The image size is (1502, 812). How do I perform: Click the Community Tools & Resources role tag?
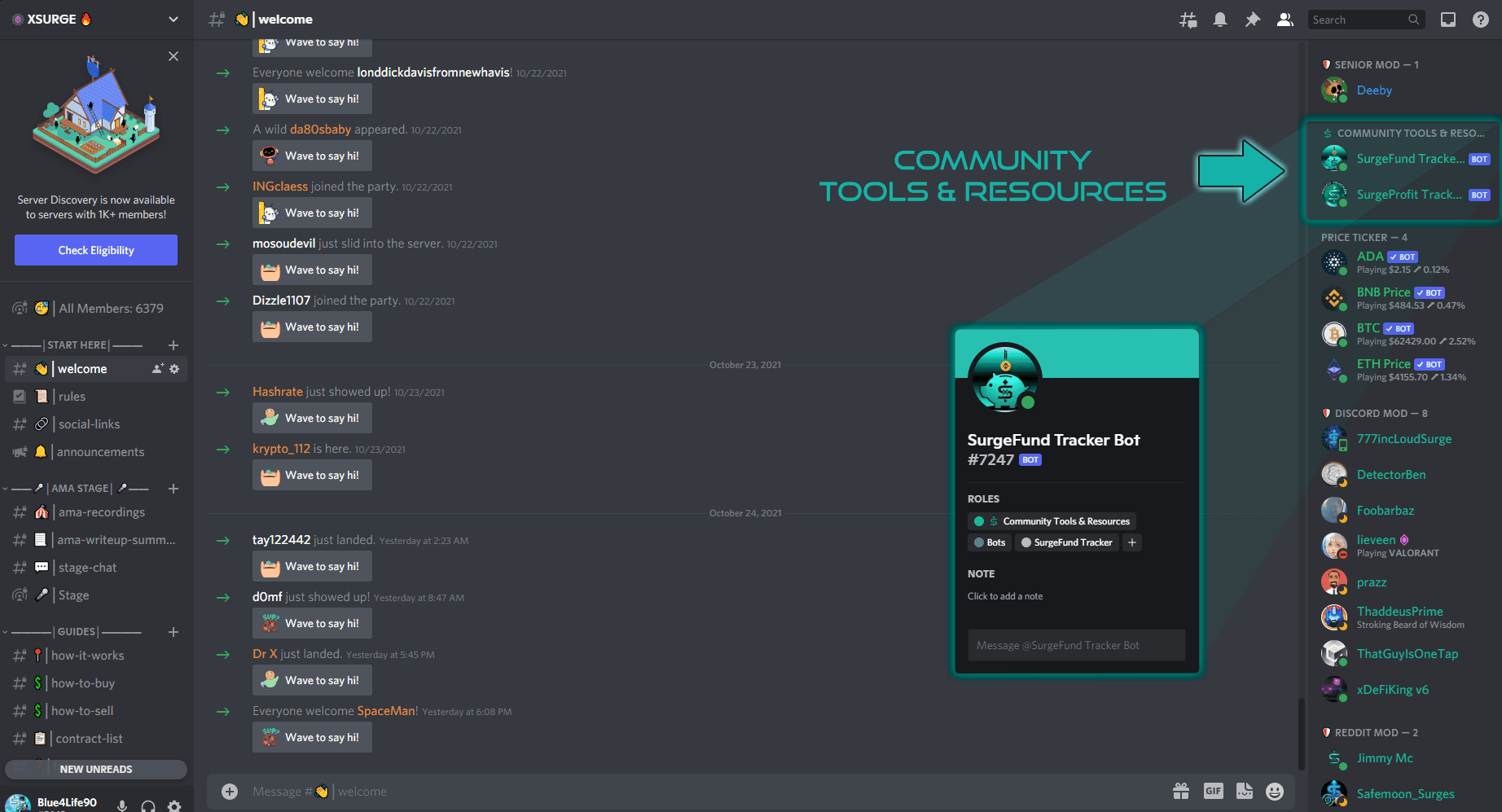click(x=1052, y=521)
